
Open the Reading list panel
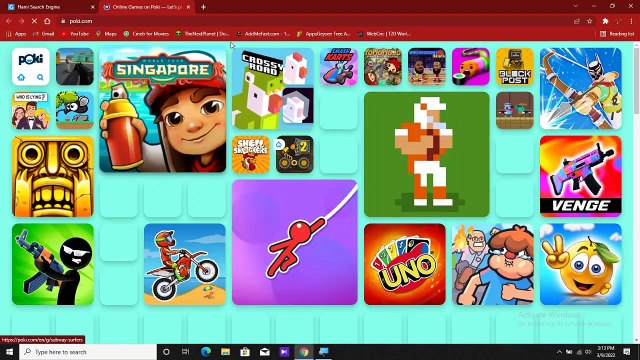pos(617,34)
